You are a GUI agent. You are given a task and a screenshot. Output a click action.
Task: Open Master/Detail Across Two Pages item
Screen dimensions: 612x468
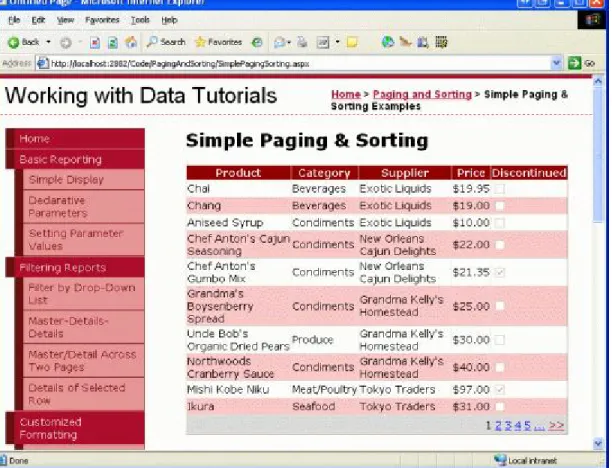tap(84, 361)
